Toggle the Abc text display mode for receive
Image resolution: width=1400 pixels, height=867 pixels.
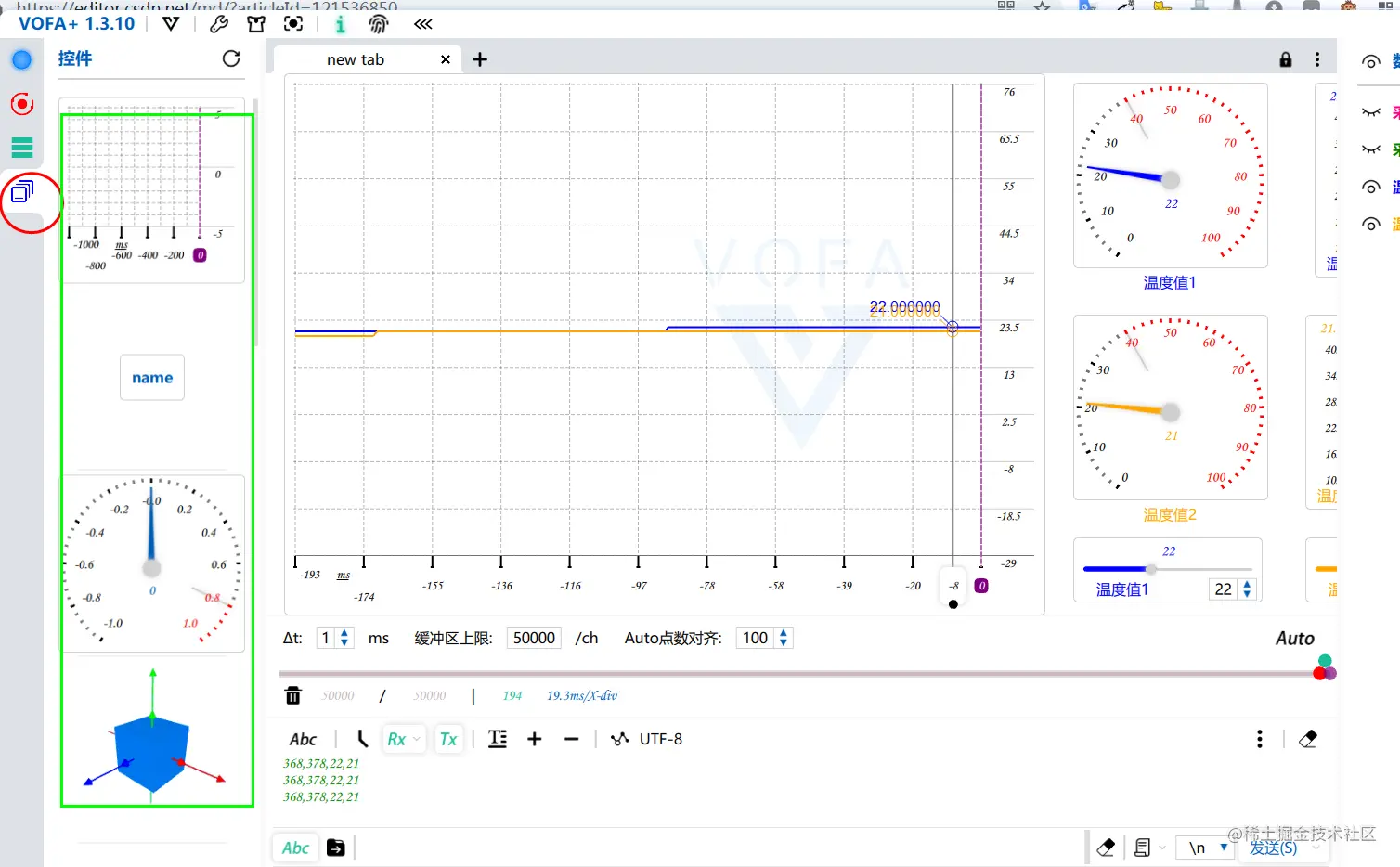(303, 739)
